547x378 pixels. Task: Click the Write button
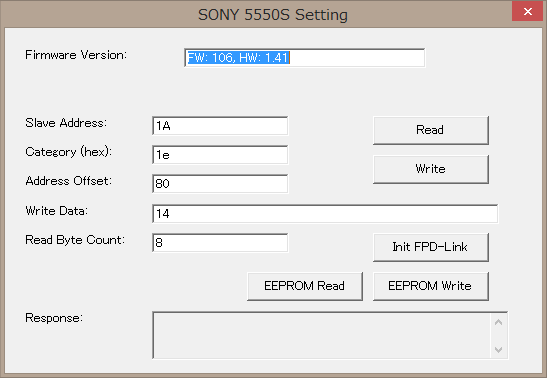pyautogui.click(x=431, y=169)
